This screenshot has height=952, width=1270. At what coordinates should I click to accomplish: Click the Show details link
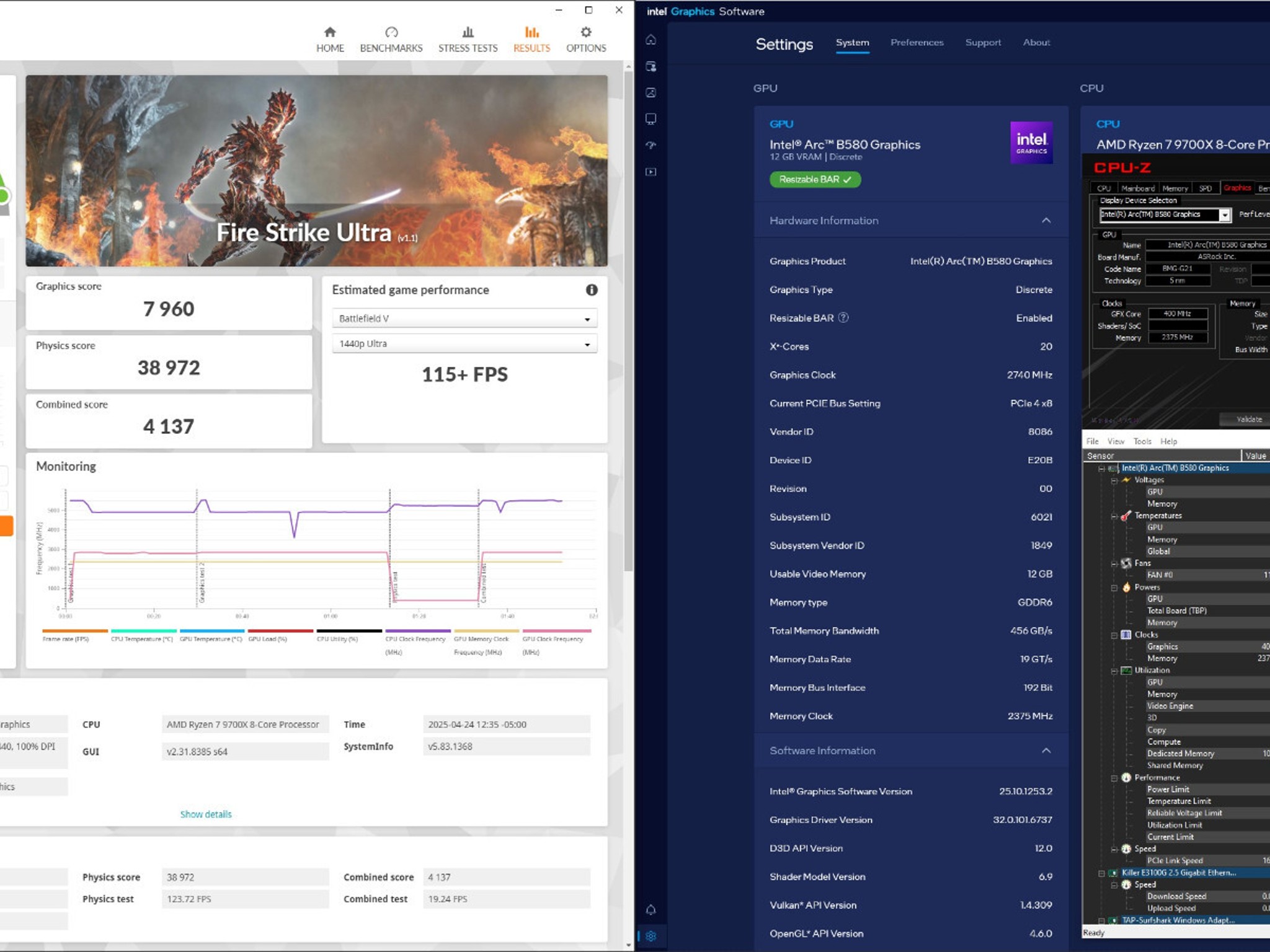pyautogui.click(x=206, y=814)
